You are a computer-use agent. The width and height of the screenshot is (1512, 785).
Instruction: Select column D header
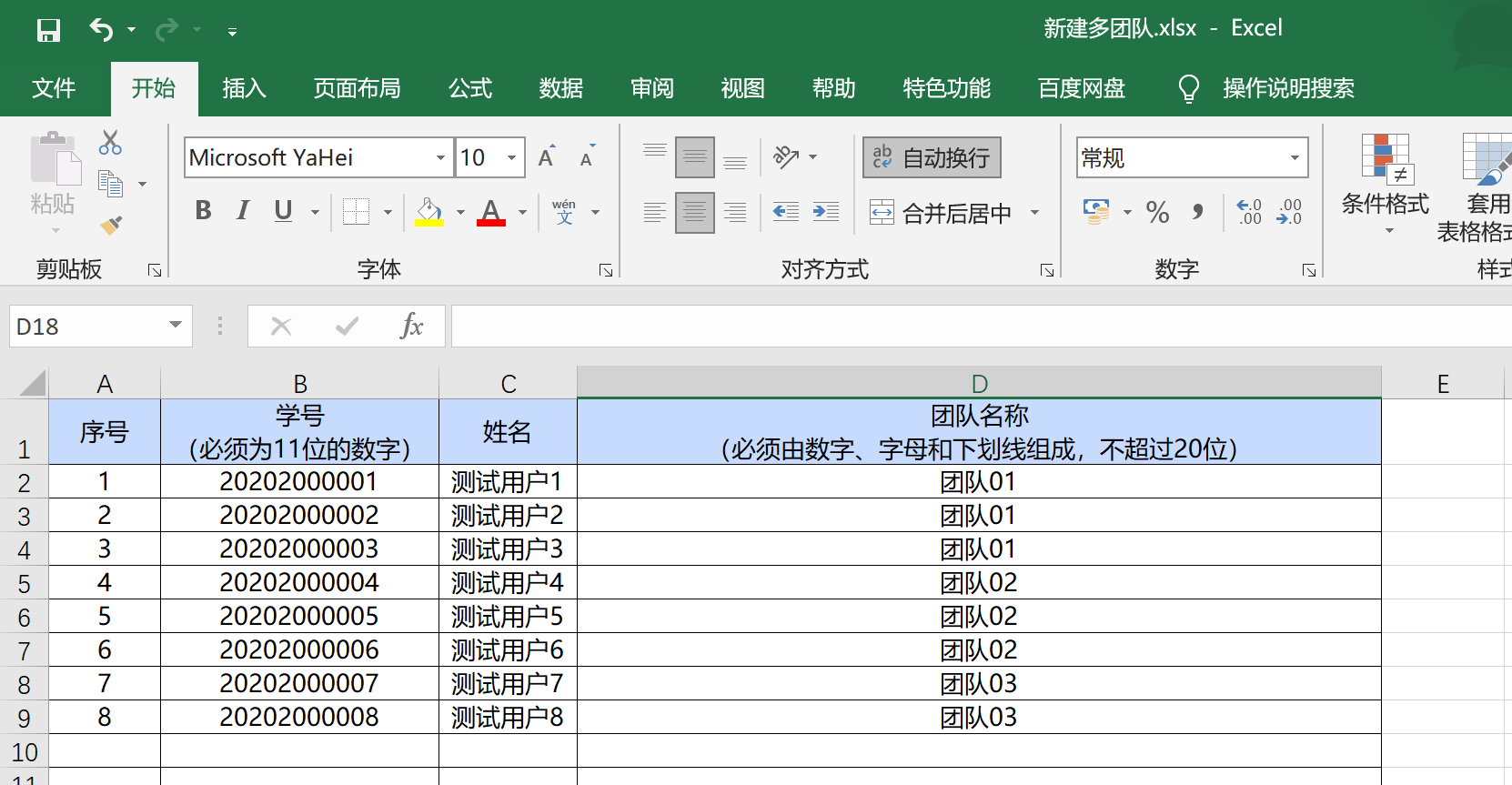tap(979, 383)
